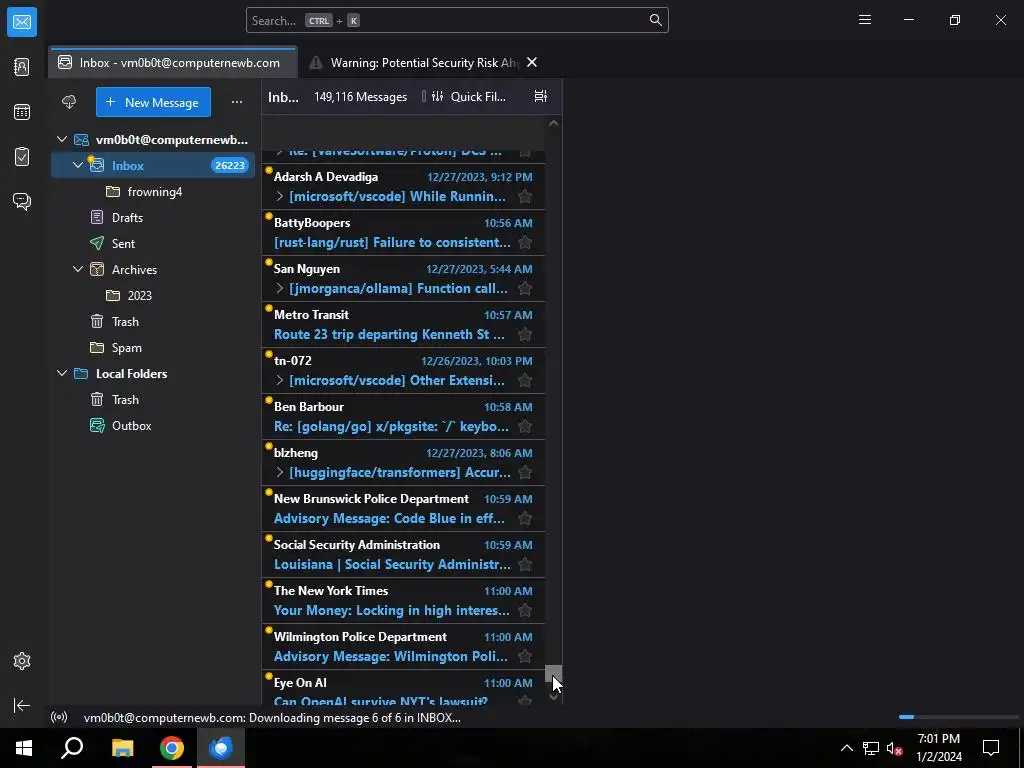Viewport: 1024px width, 768px height.
Task: Open Windows taskbar search
Action: pos(72,748)
